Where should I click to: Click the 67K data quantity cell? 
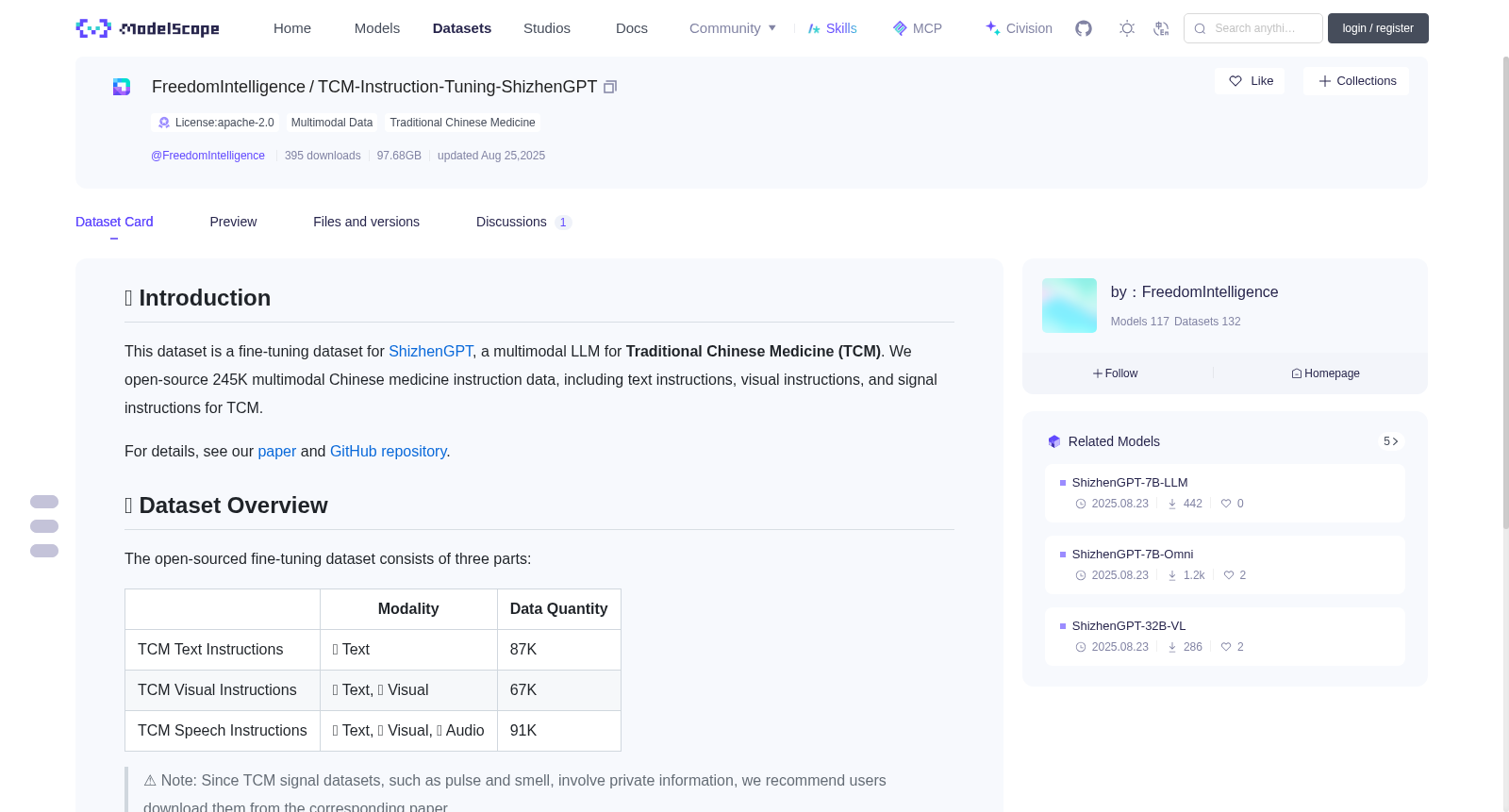pos(559,690)
